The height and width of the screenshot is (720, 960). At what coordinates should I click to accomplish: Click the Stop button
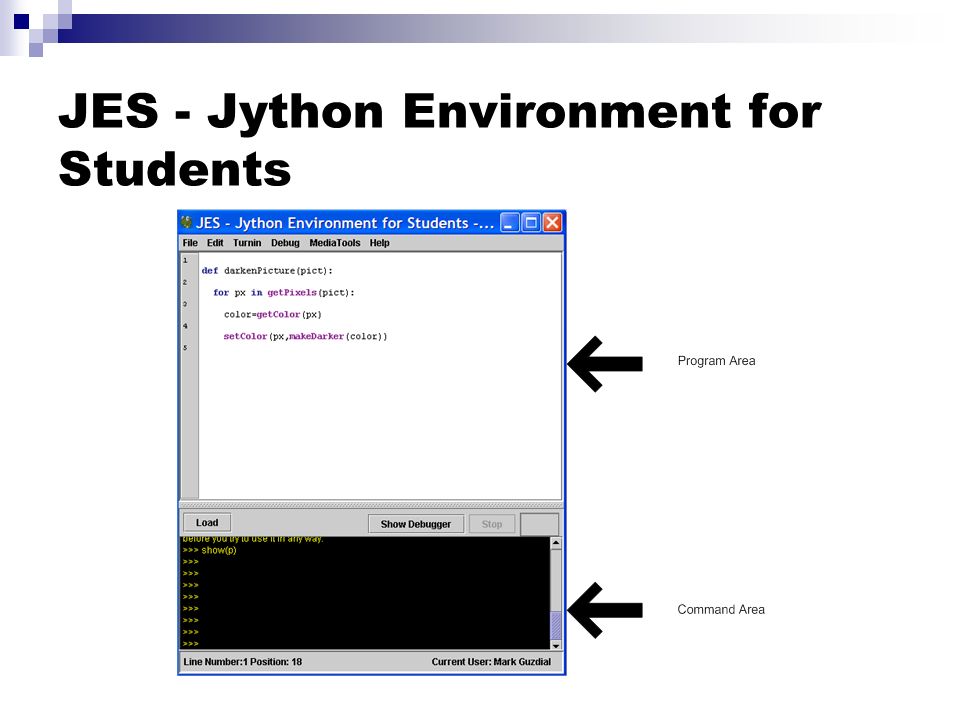[492, 524]
